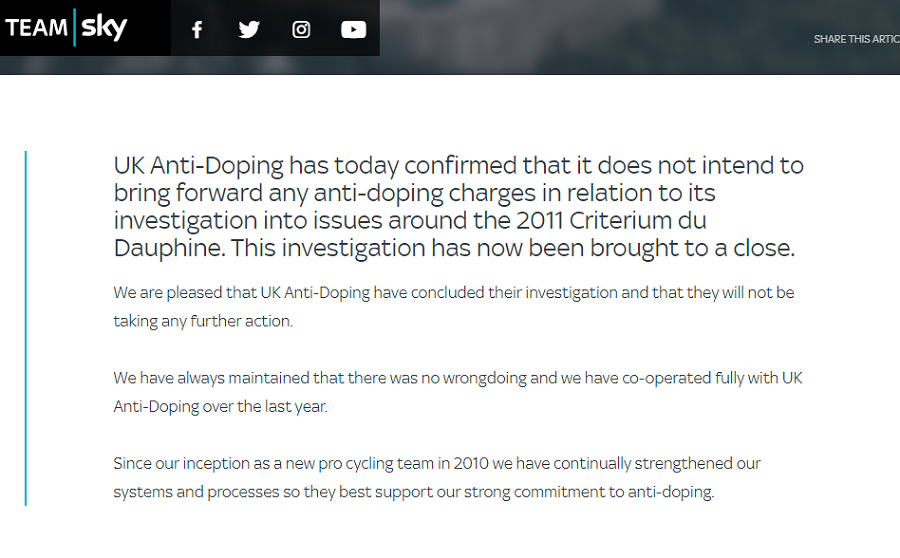Click the paragraph starting "Since our inception"
The image size is (900, 558).
point(437,478)
